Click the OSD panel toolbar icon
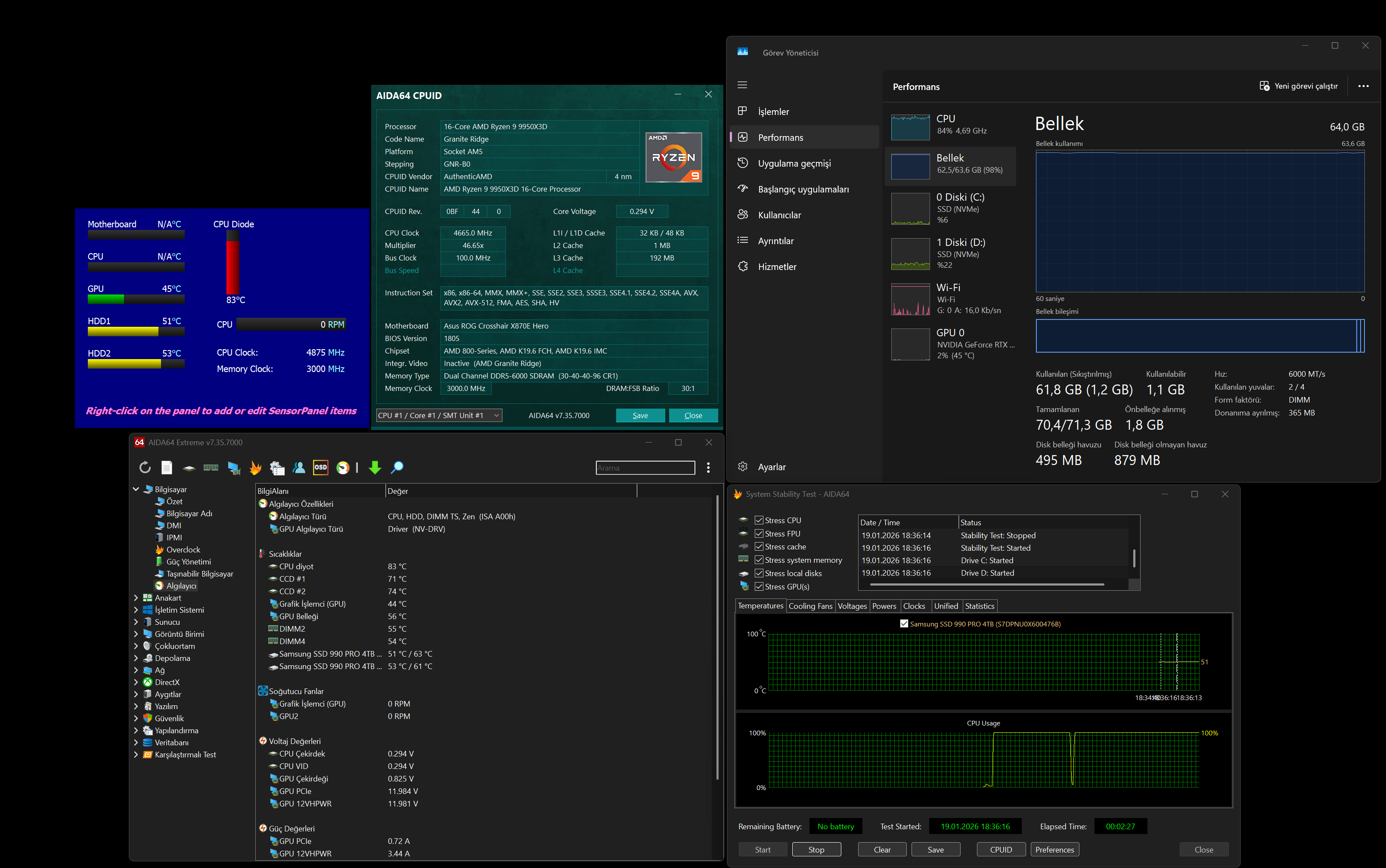This screenshot has width=1386, height=868. click(x=320, y=467)
